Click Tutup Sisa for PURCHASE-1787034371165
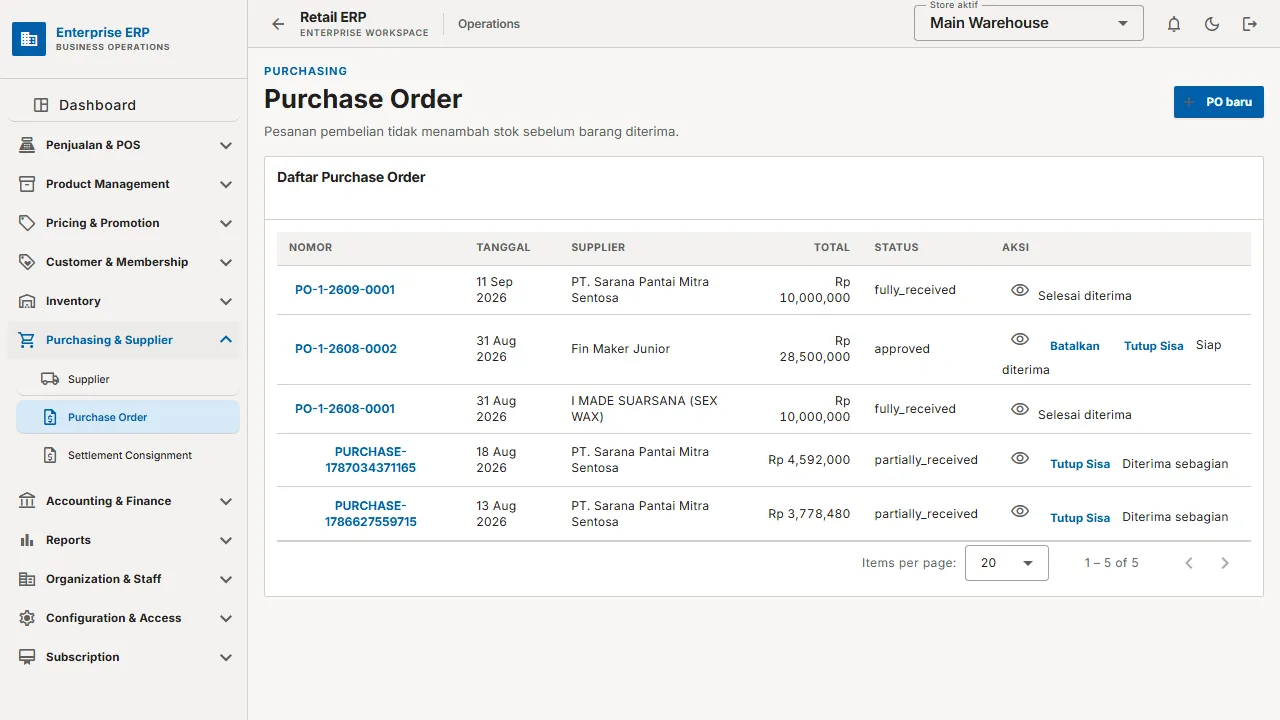The image size is (1280, 720). point(1080,464)
